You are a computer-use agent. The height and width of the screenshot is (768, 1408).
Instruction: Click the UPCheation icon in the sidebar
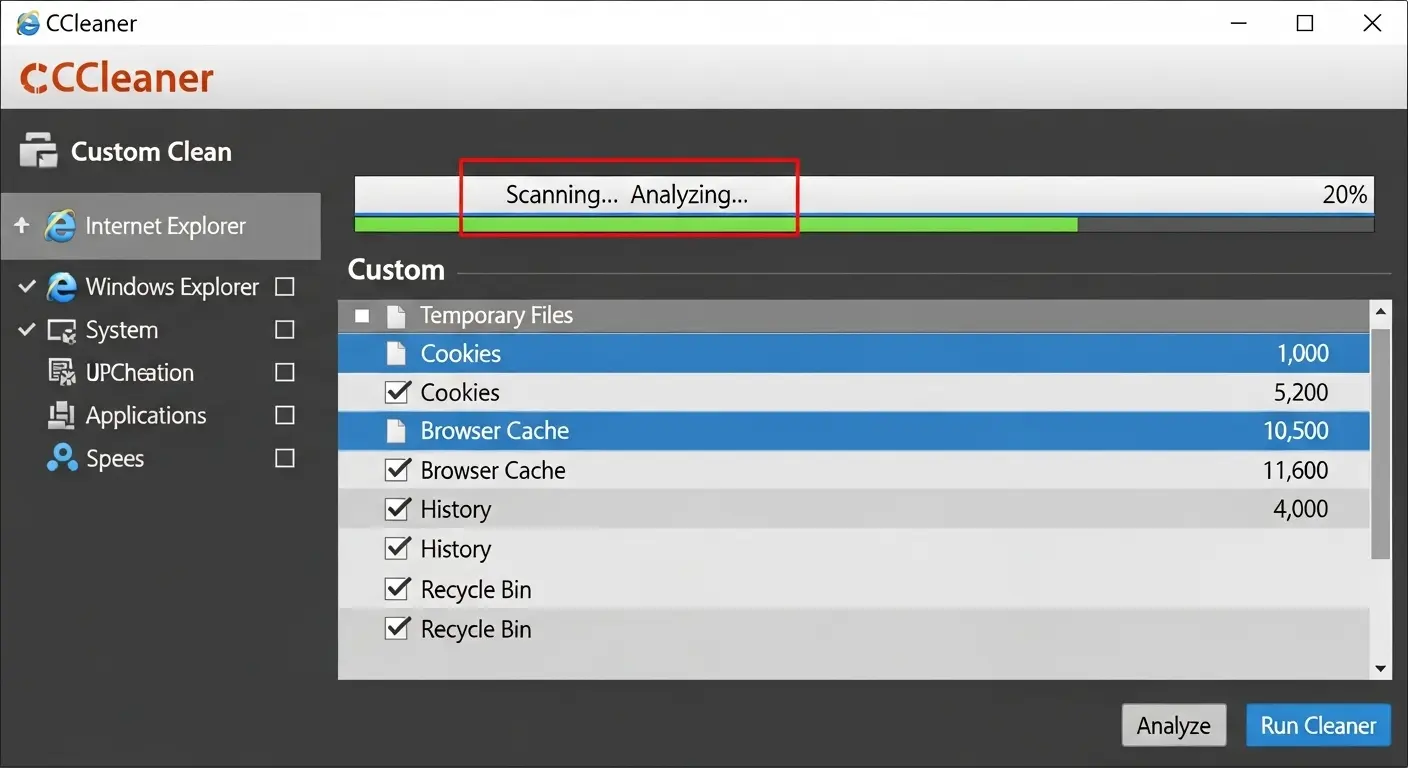point(62,372)
